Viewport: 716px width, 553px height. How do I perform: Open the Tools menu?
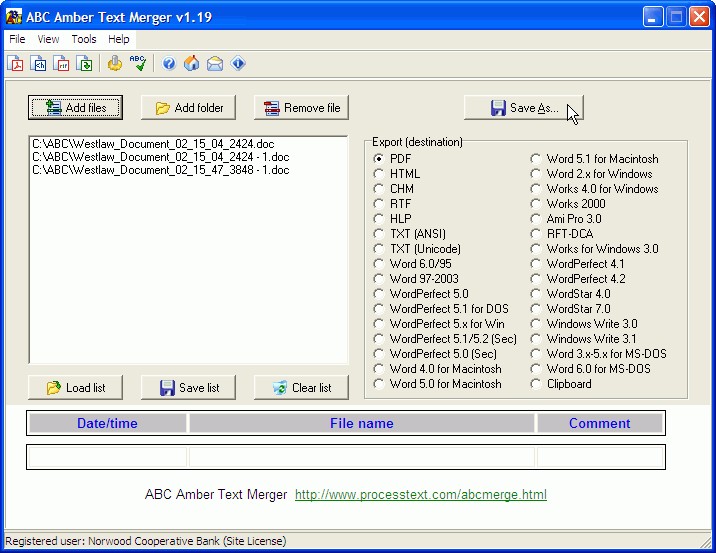tap(84, 39)
